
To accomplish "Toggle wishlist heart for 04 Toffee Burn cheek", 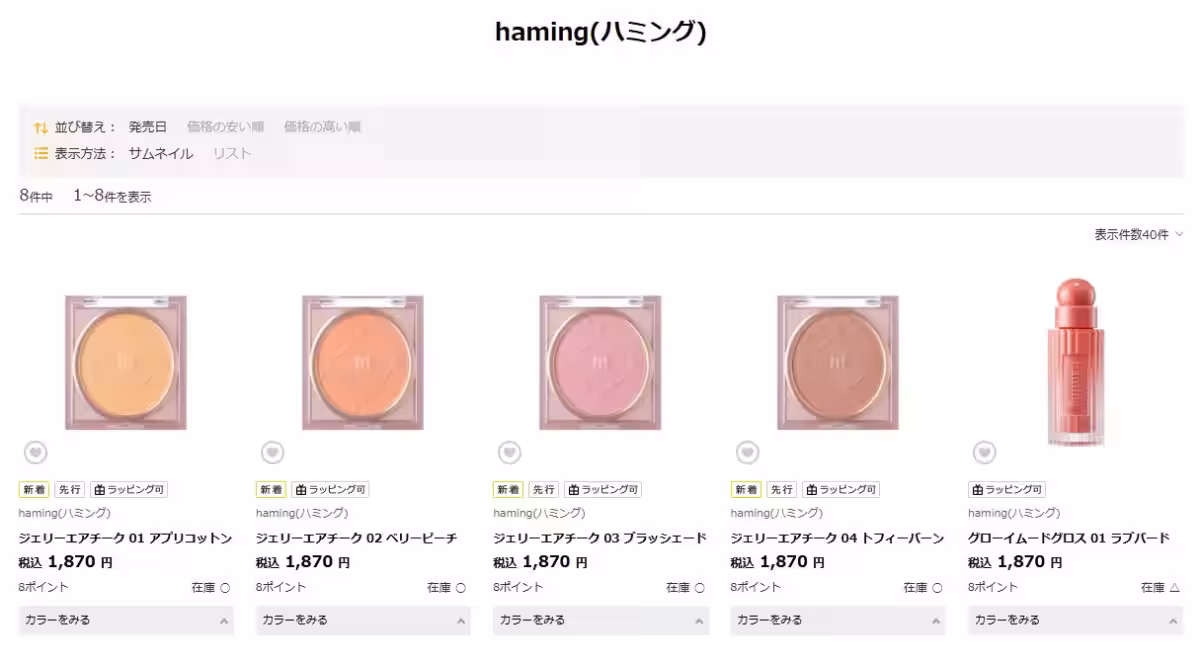I will coord(747,453).
